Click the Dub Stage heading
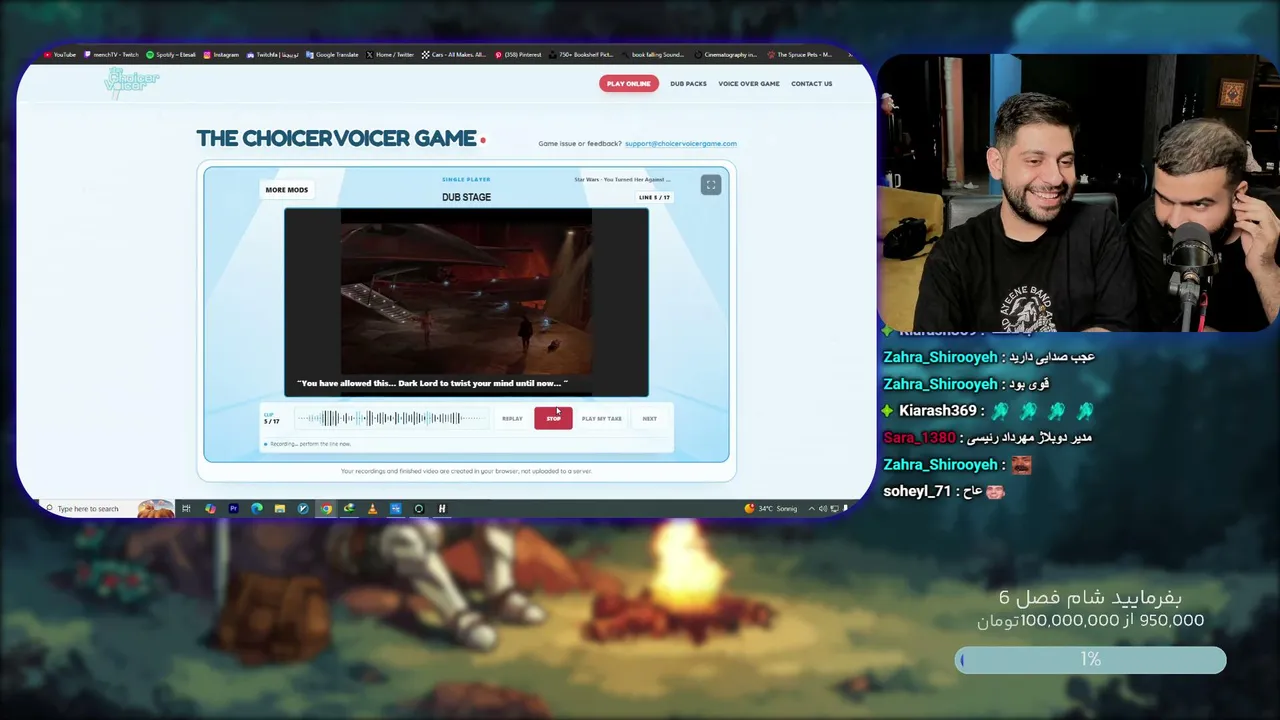Image resolution: width=1280 pixels, height=720 pixels. (x=466, y=198)
